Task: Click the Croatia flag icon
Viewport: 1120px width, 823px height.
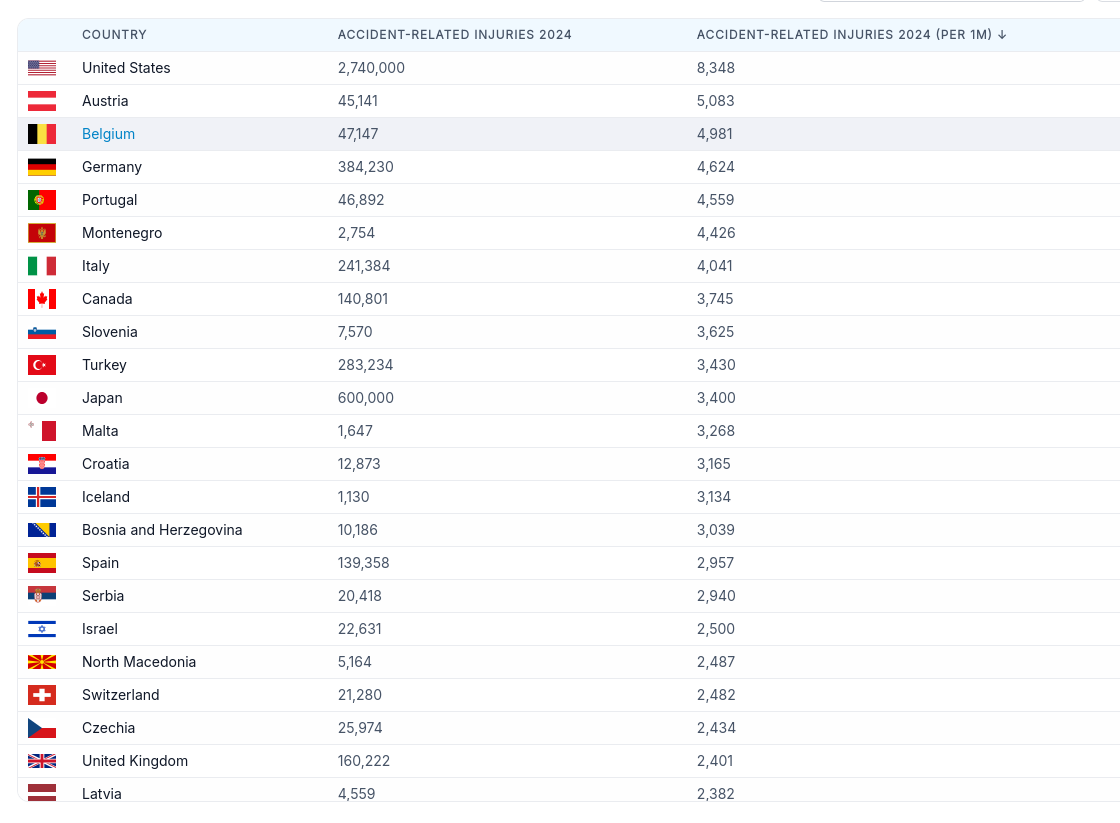Action: 41,464
